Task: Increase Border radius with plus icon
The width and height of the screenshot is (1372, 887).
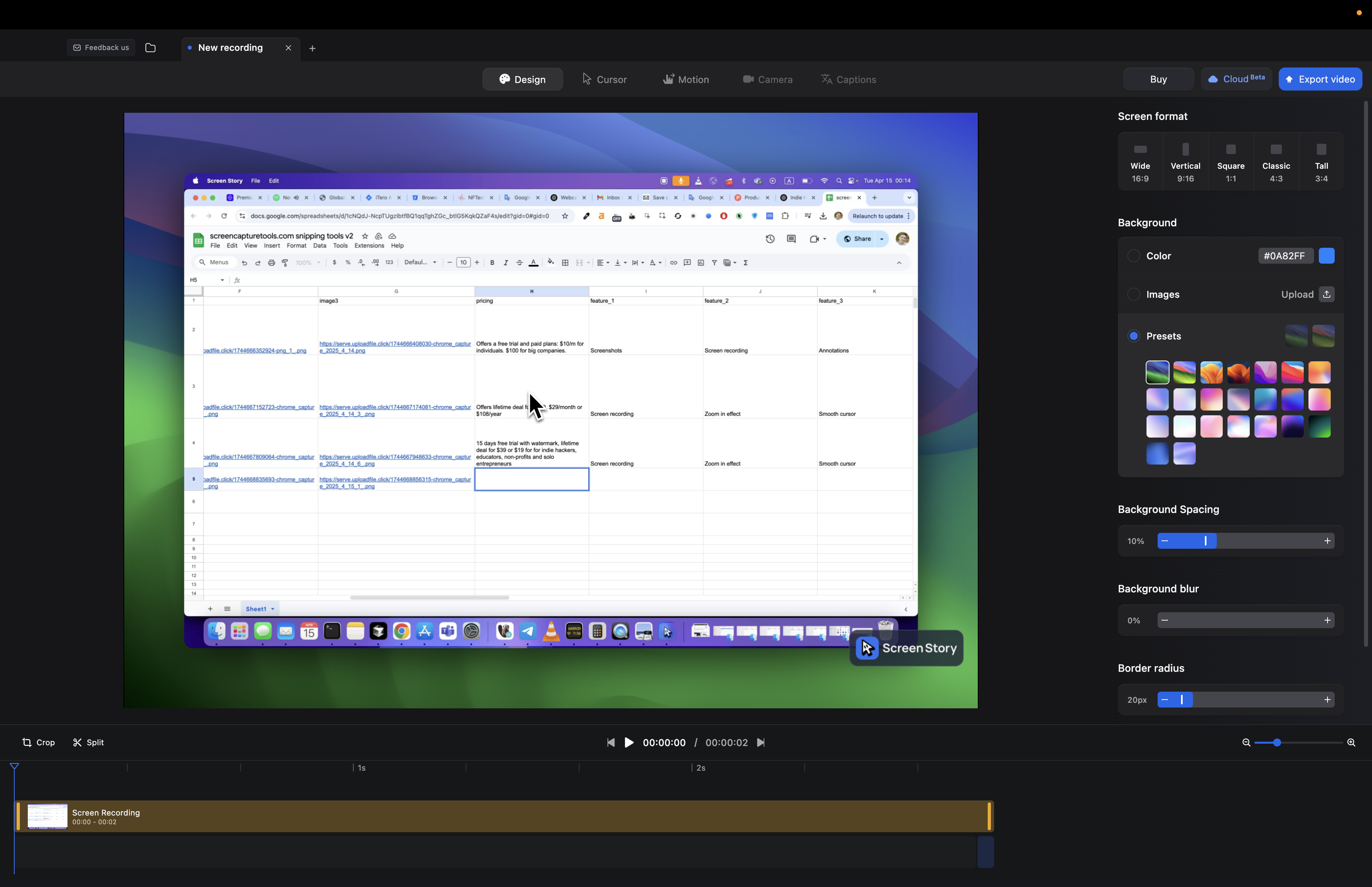Action: point(1327,700)
